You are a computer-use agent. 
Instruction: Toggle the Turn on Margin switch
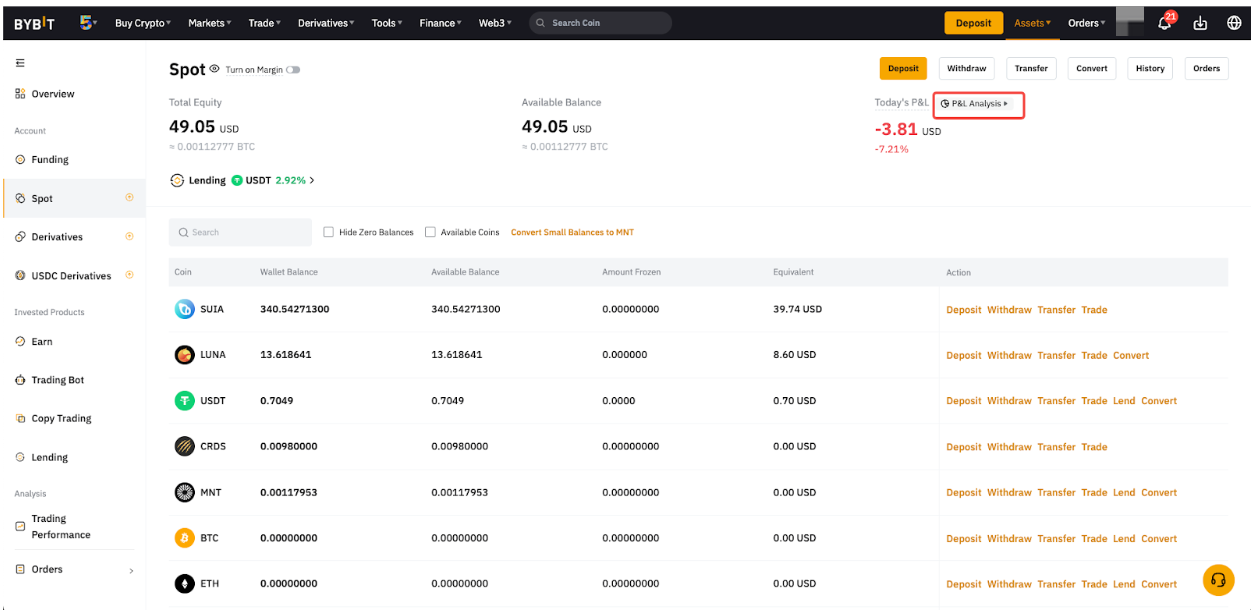[293, 70]
